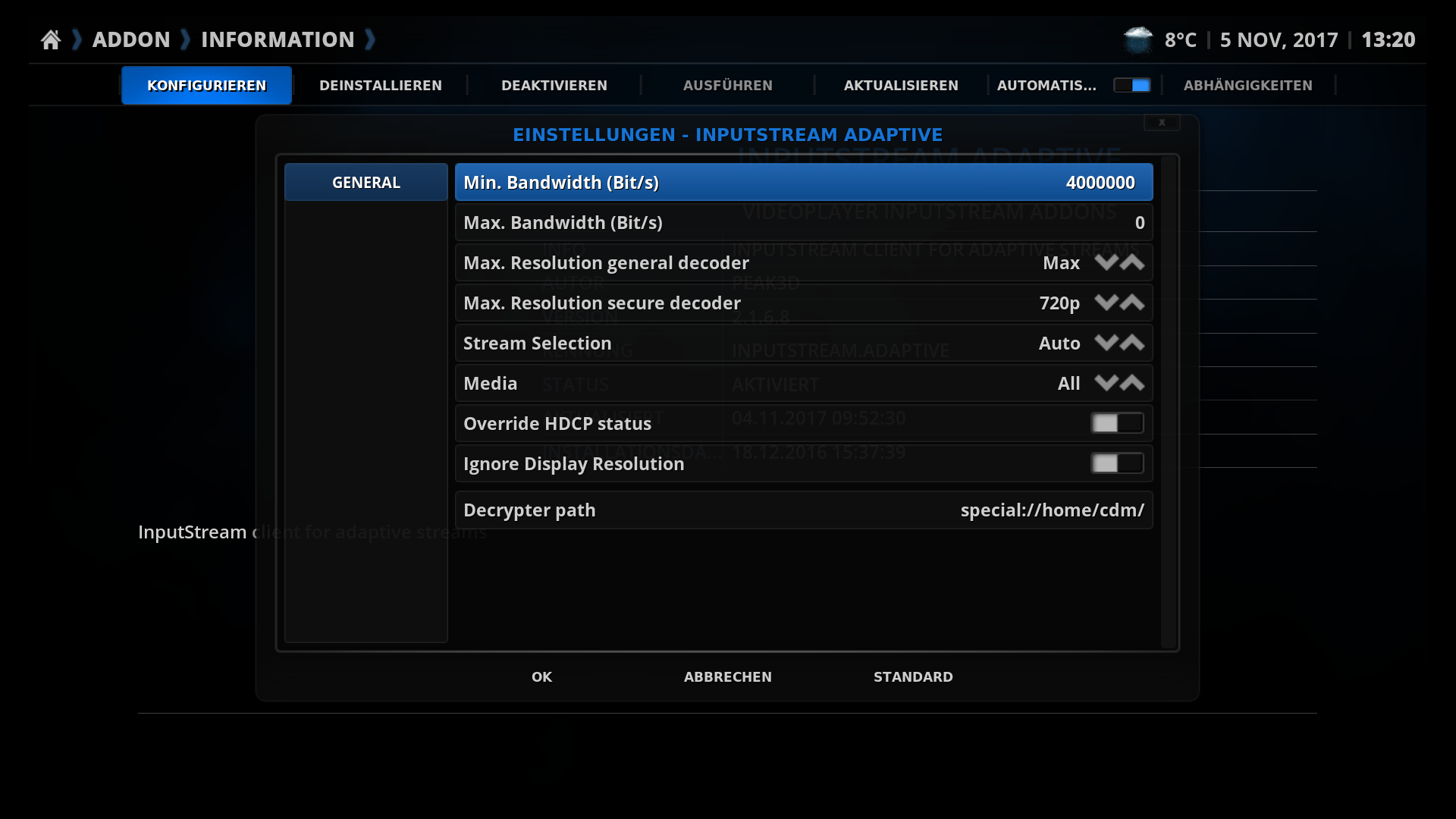
Task: Click Media up arrow
Action: [1132, 383]
